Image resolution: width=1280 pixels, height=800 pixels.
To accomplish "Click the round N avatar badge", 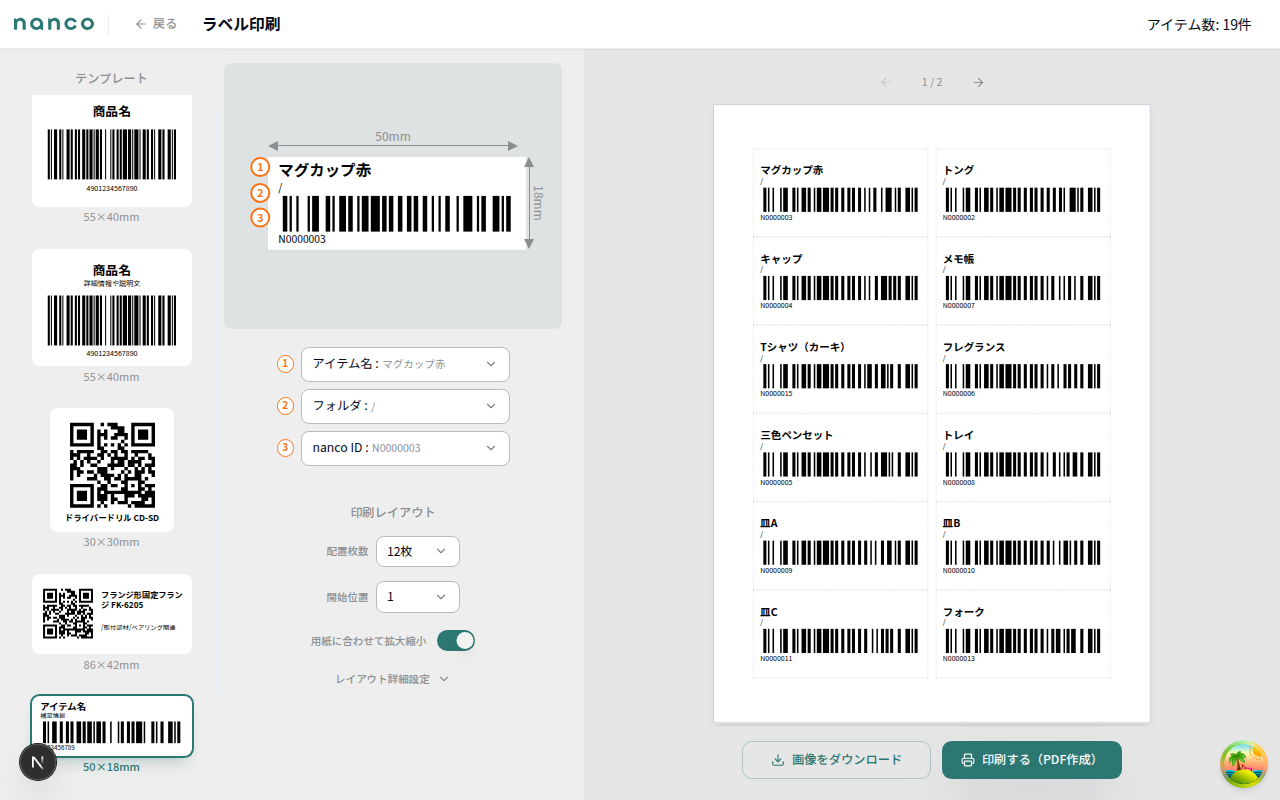I will [38, 762].
